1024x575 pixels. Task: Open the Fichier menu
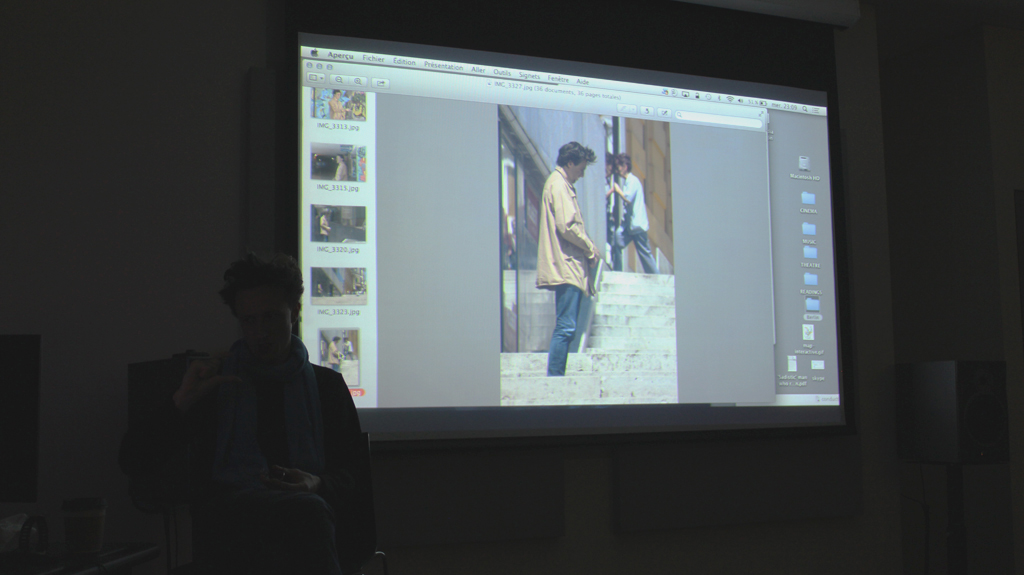(x=373, y=59)
